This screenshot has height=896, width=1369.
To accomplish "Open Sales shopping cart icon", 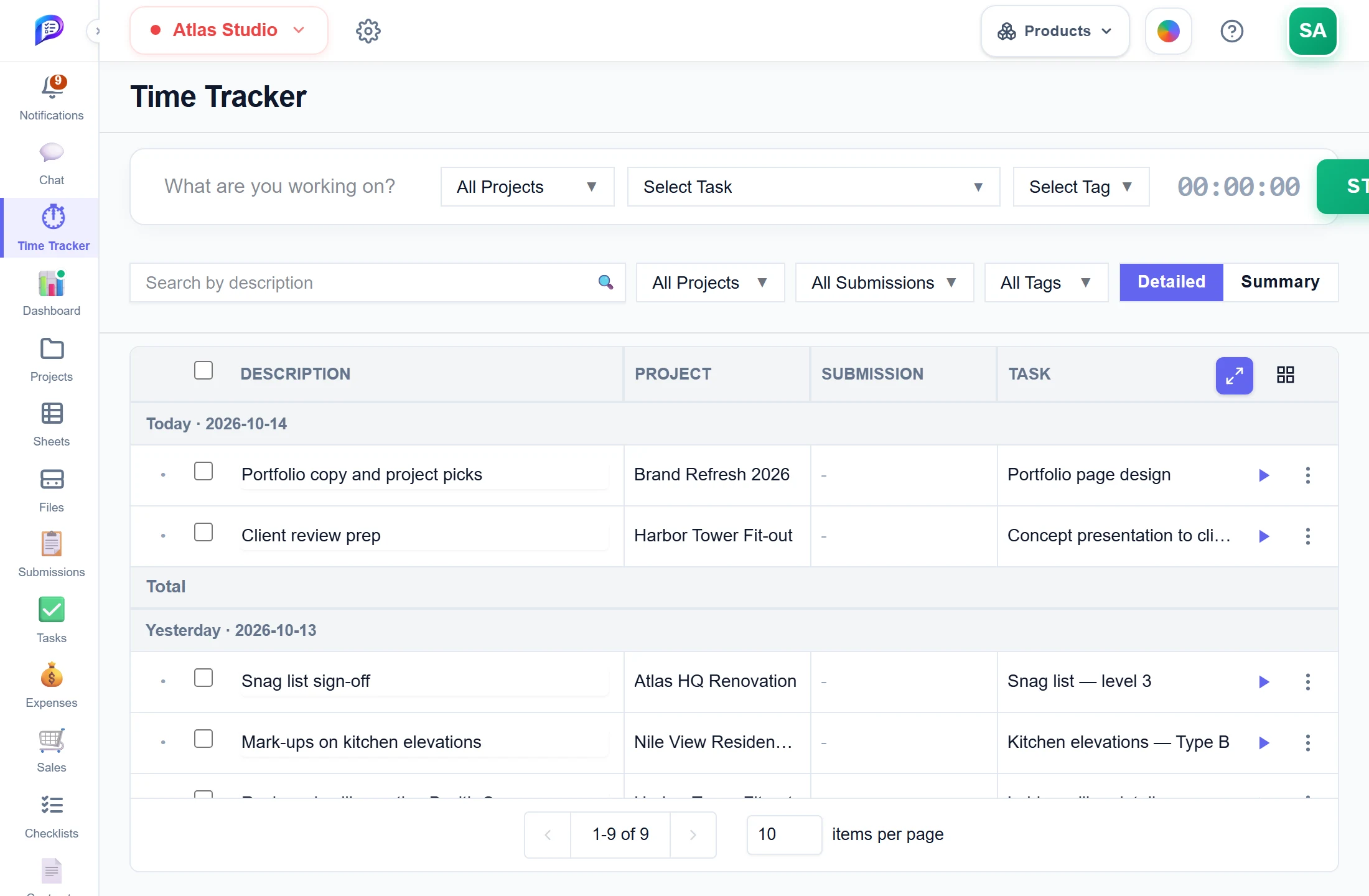I will 51,740.
